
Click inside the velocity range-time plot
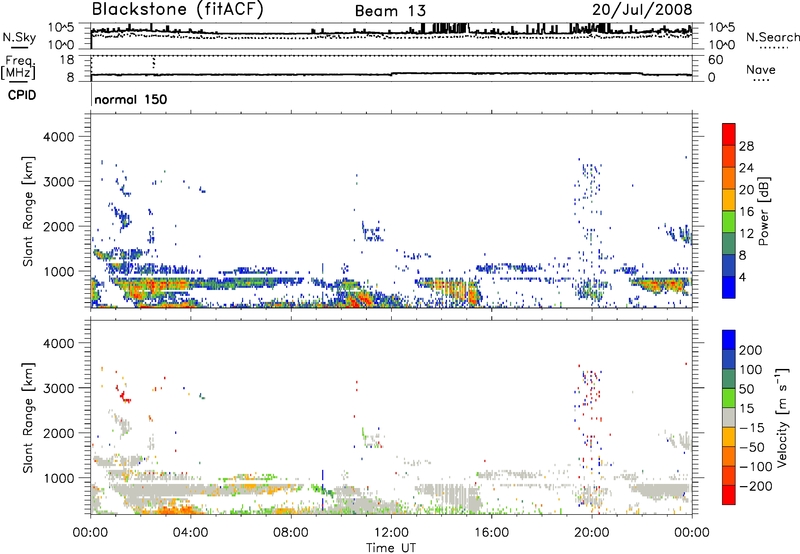[391, 417]
